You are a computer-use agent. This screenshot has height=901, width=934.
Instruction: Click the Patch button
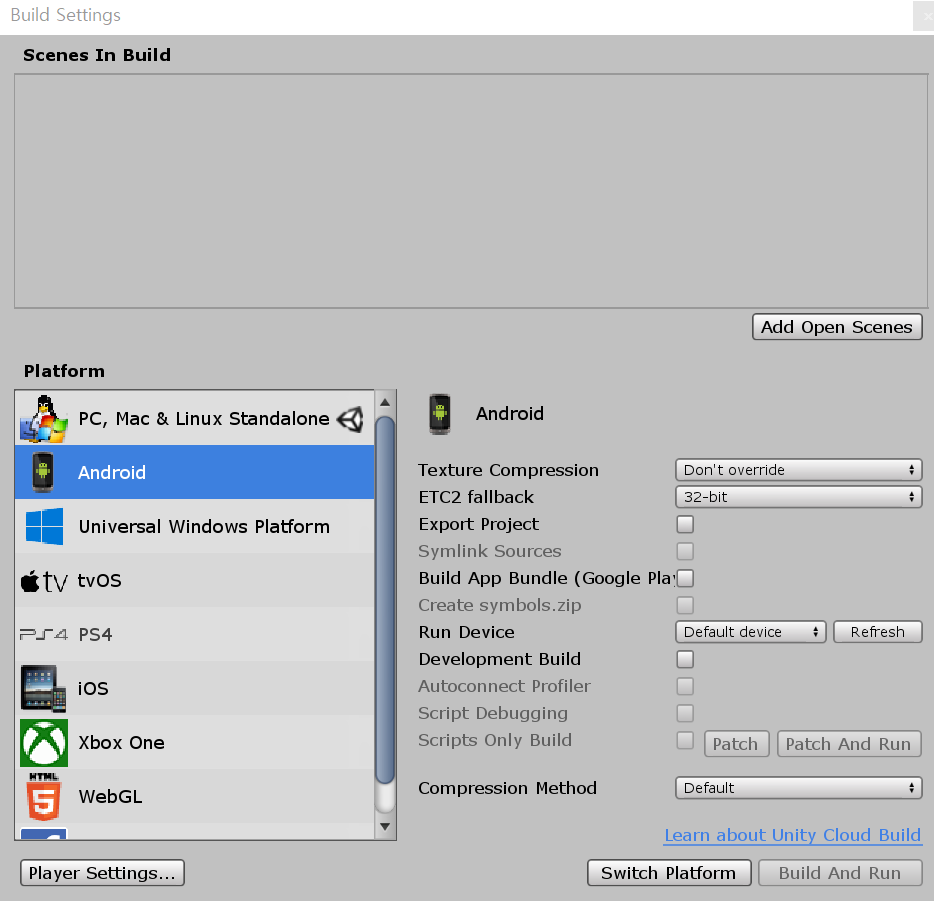[x=736, y=744]
